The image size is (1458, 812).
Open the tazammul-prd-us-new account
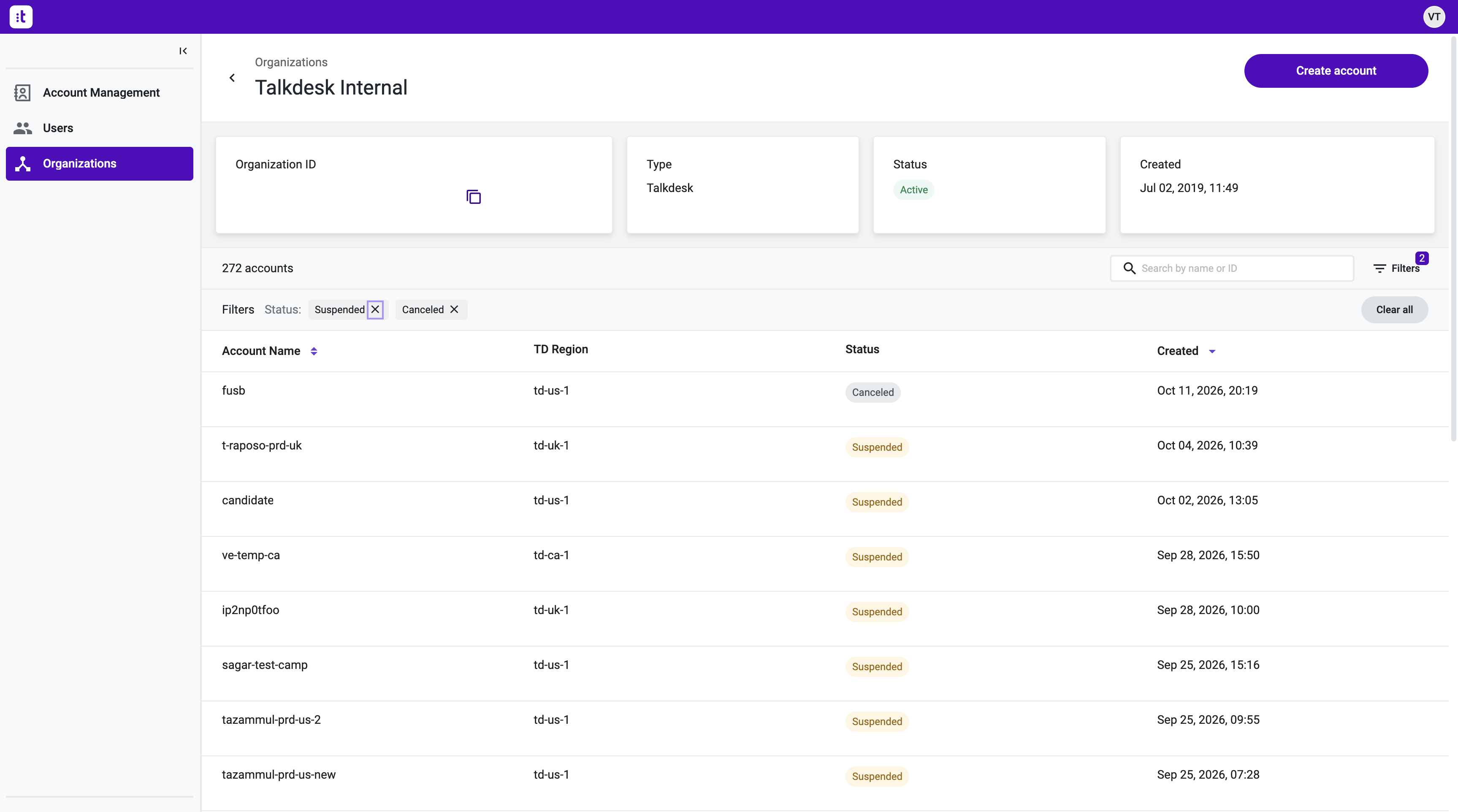(825, 783)
